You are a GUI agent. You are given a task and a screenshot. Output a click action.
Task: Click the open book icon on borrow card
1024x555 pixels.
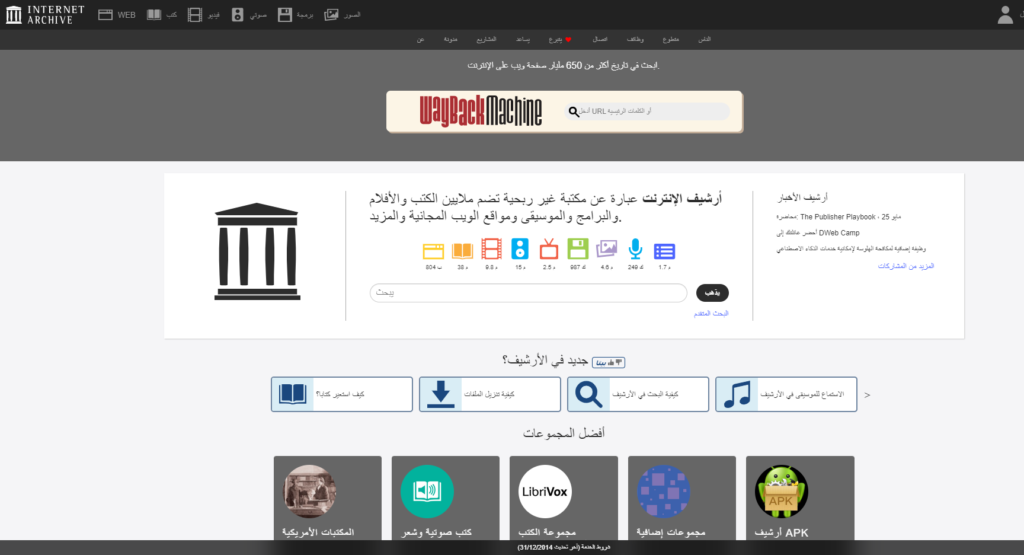pyautogui.click(x=293, y=394)
